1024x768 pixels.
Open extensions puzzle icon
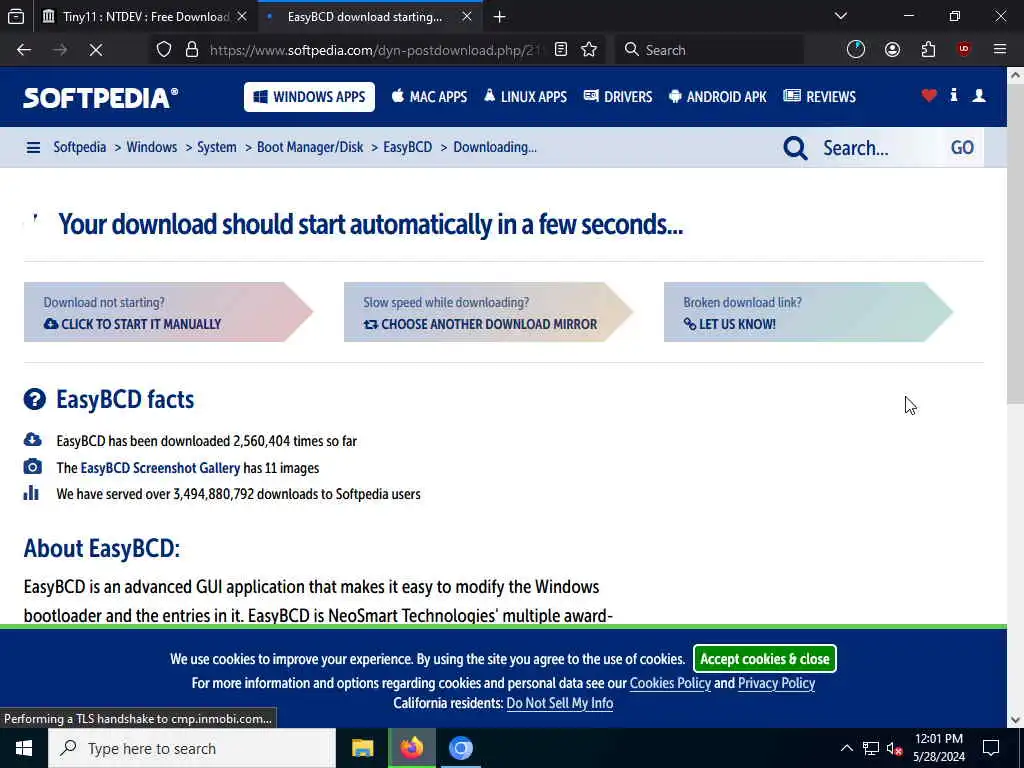pos(929,50)
